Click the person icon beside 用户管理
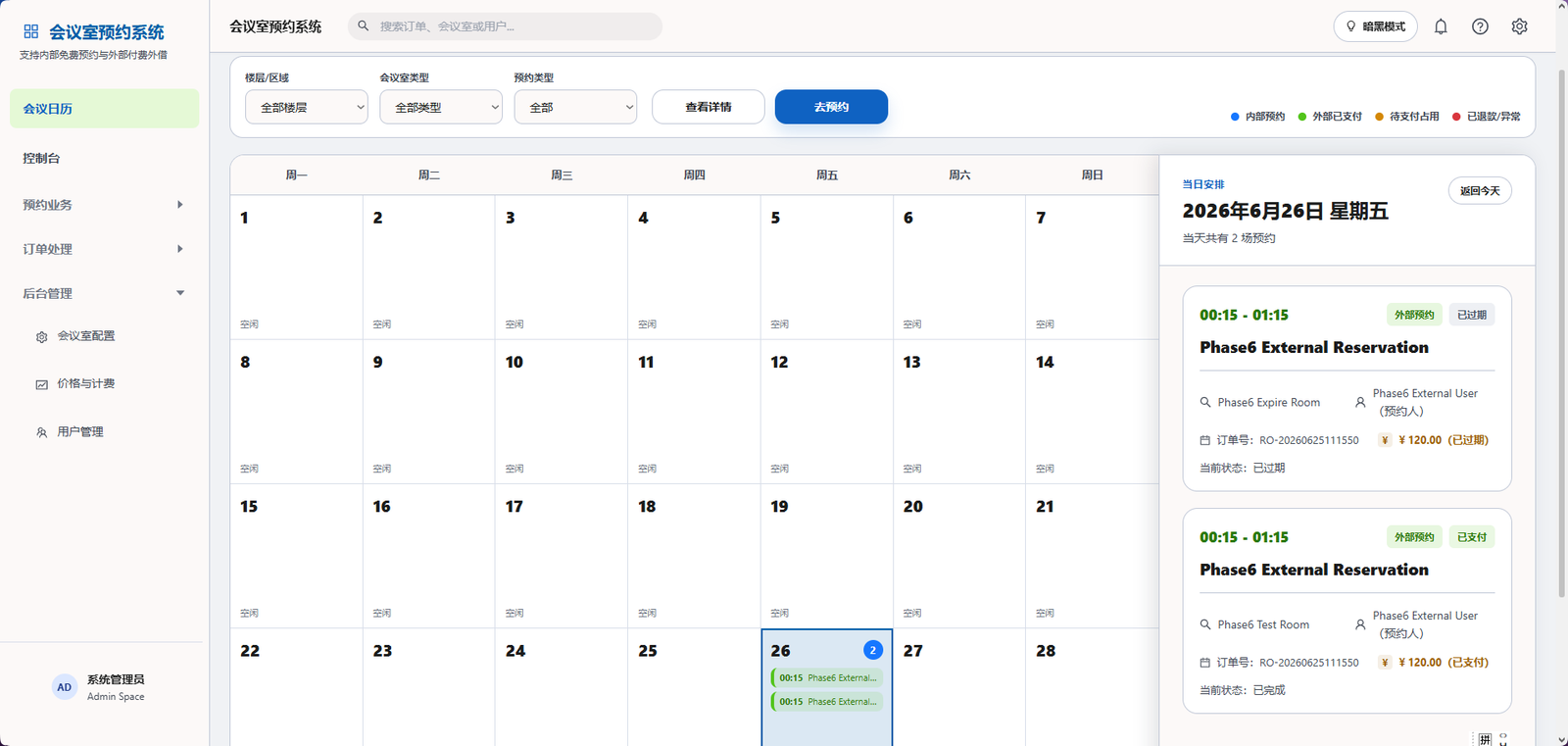The width and height of the screenshot is (1568, 746). [x=41, y=432]
